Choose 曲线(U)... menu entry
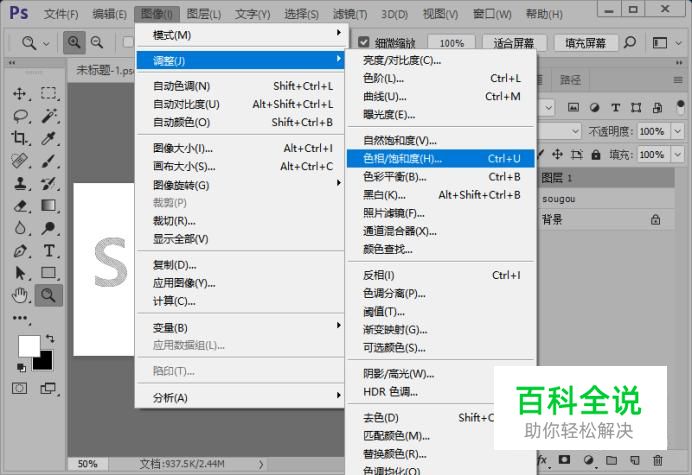This screenshot has height=475, width=692. pyautogui.click(x=440, y=96)
